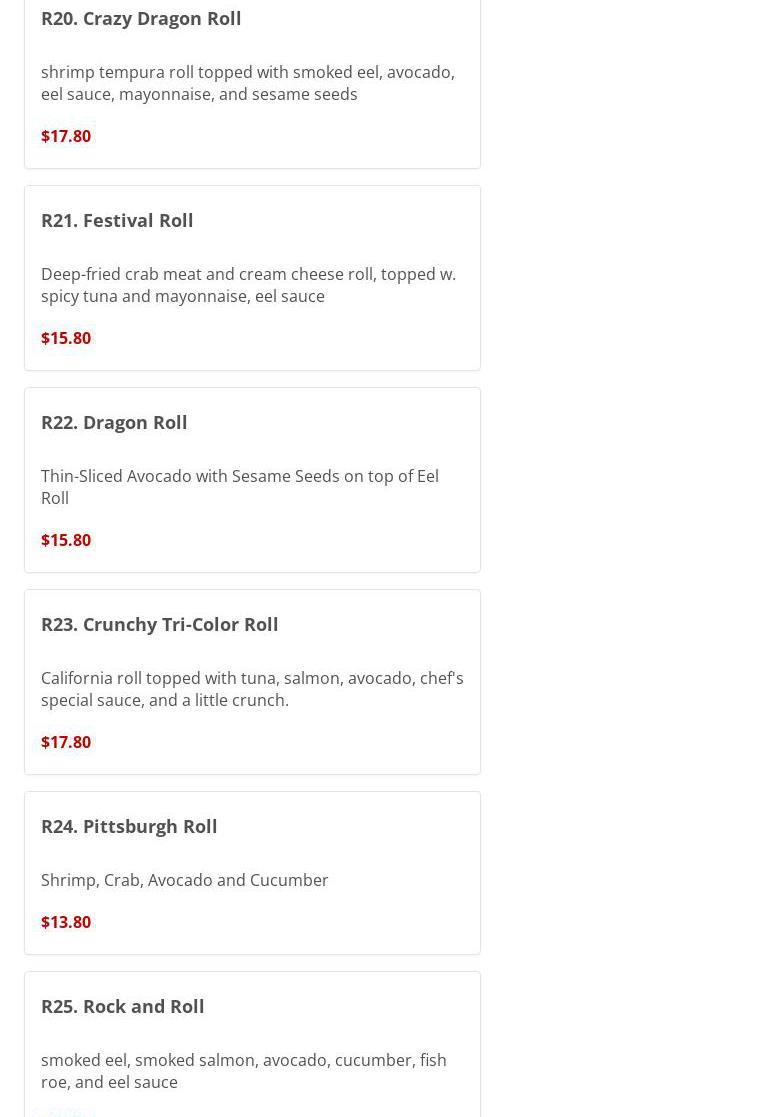Click the Crazy Dragon Roll shrimp tempura description
This screenshot has height=1117, width=770.
(248, 83)
